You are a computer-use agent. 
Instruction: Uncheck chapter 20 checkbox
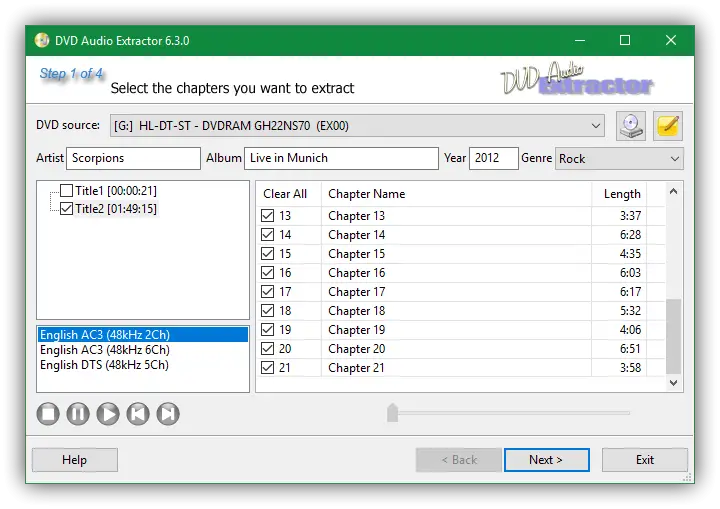click(267, 349)
